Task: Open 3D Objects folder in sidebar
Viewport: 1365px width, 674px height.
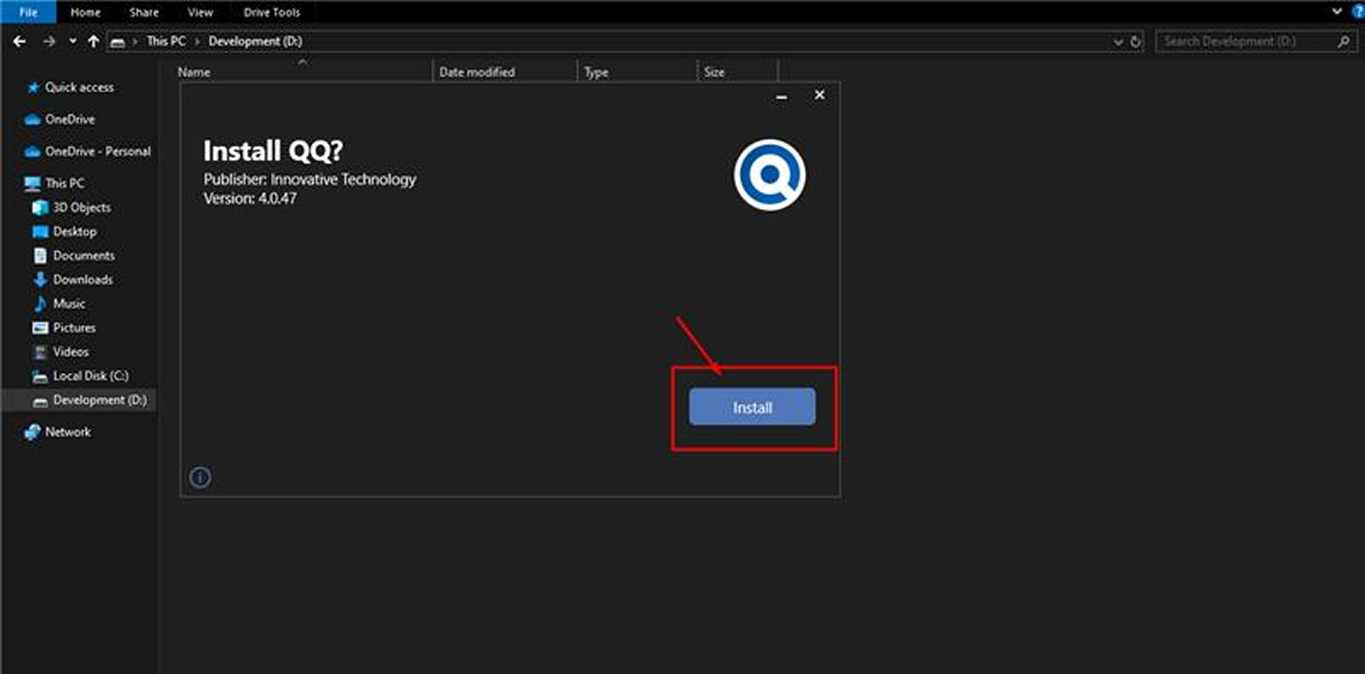Action: point(82,207)
